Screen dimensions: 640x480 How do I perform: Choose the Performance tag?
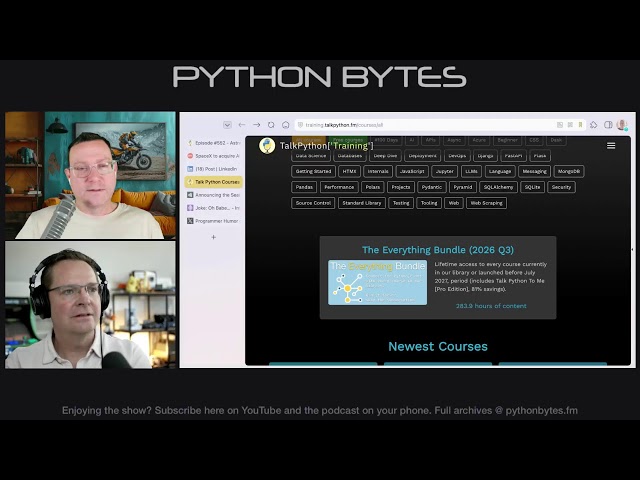pos(339,187)
